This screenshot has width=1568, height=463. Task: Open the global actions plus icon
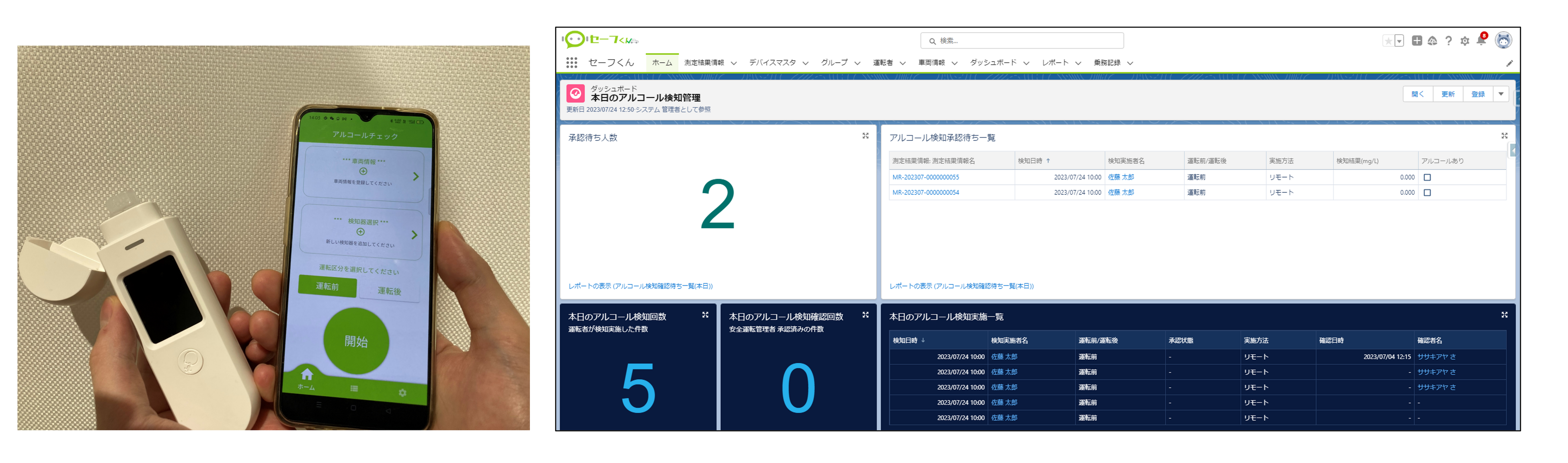click(x=1417, y=41)
